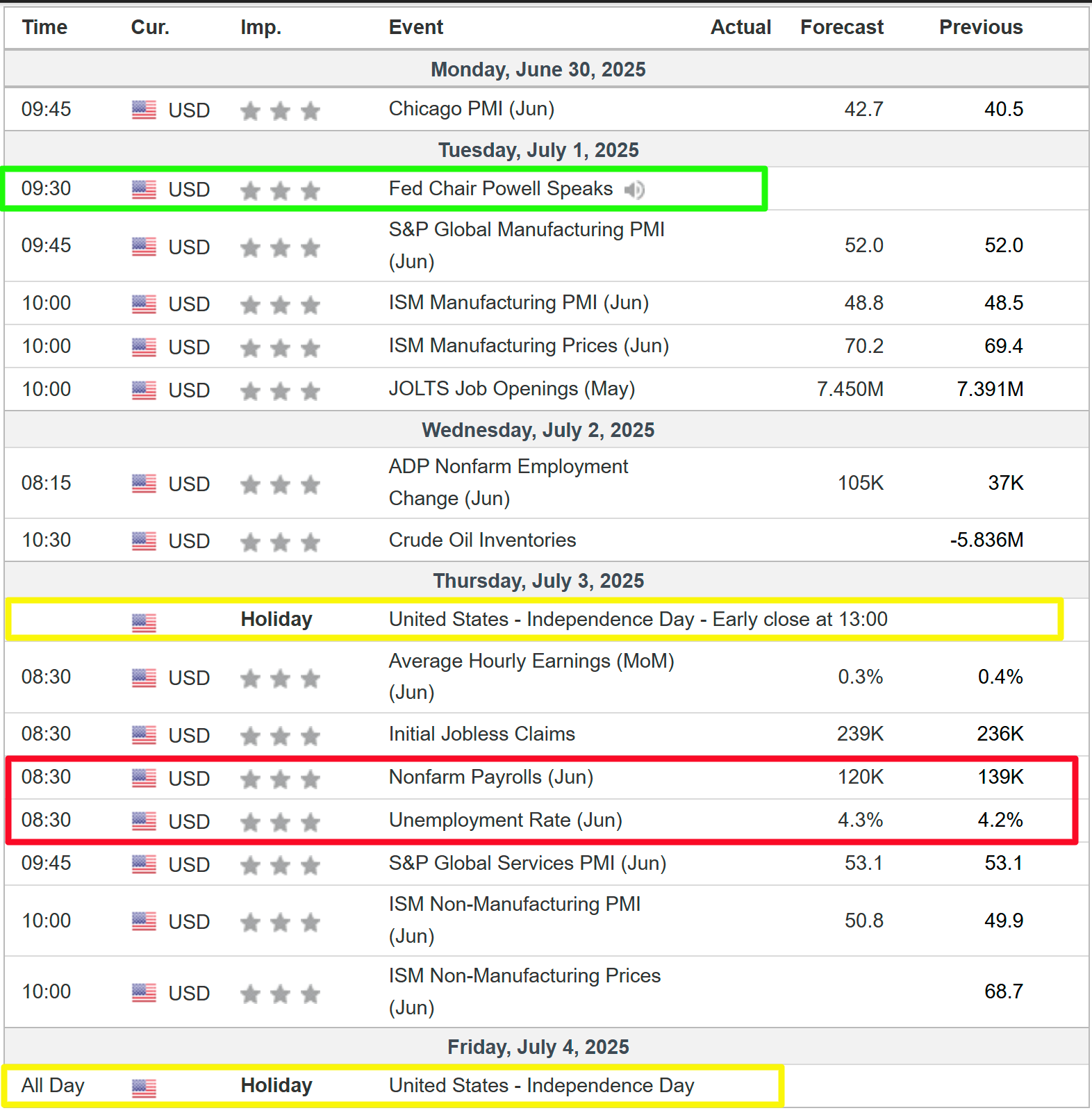The width and height of the screenshot is (1092, 1113).
Task: Click importance stars in the Crude Oil Inventories row
Action: [280, 541]
